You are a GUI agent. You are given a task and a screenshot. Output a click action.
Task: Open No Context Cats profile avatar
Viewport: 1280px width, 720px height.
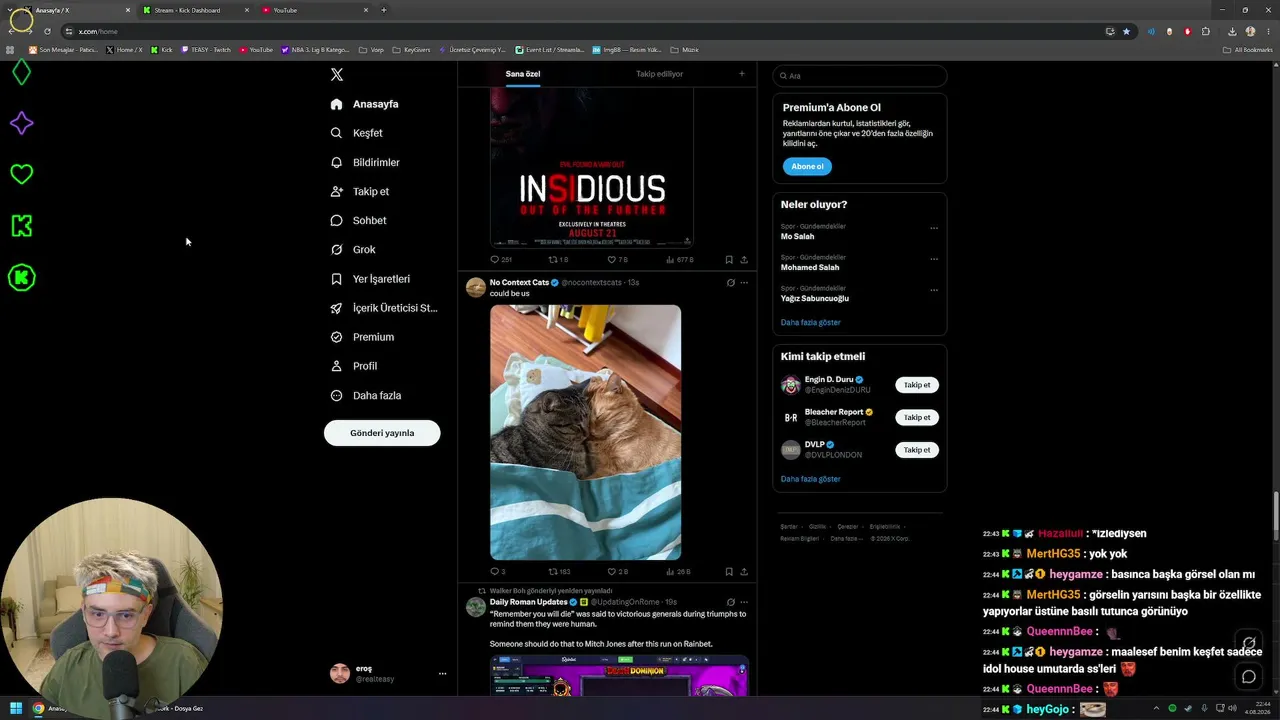tap(476, 288)
